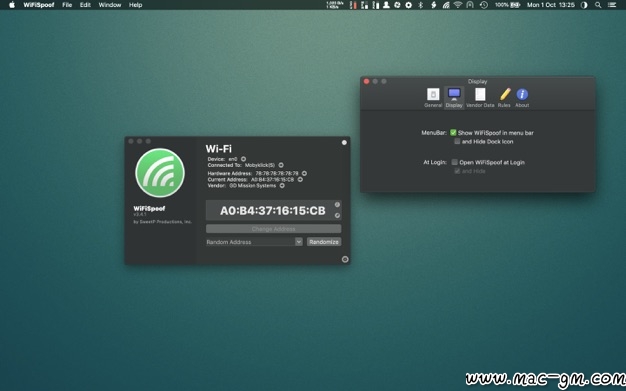This screenshot has height=391, width=626.
Task: Click the arrow icon next to Device en0
Action: [244, 159]
